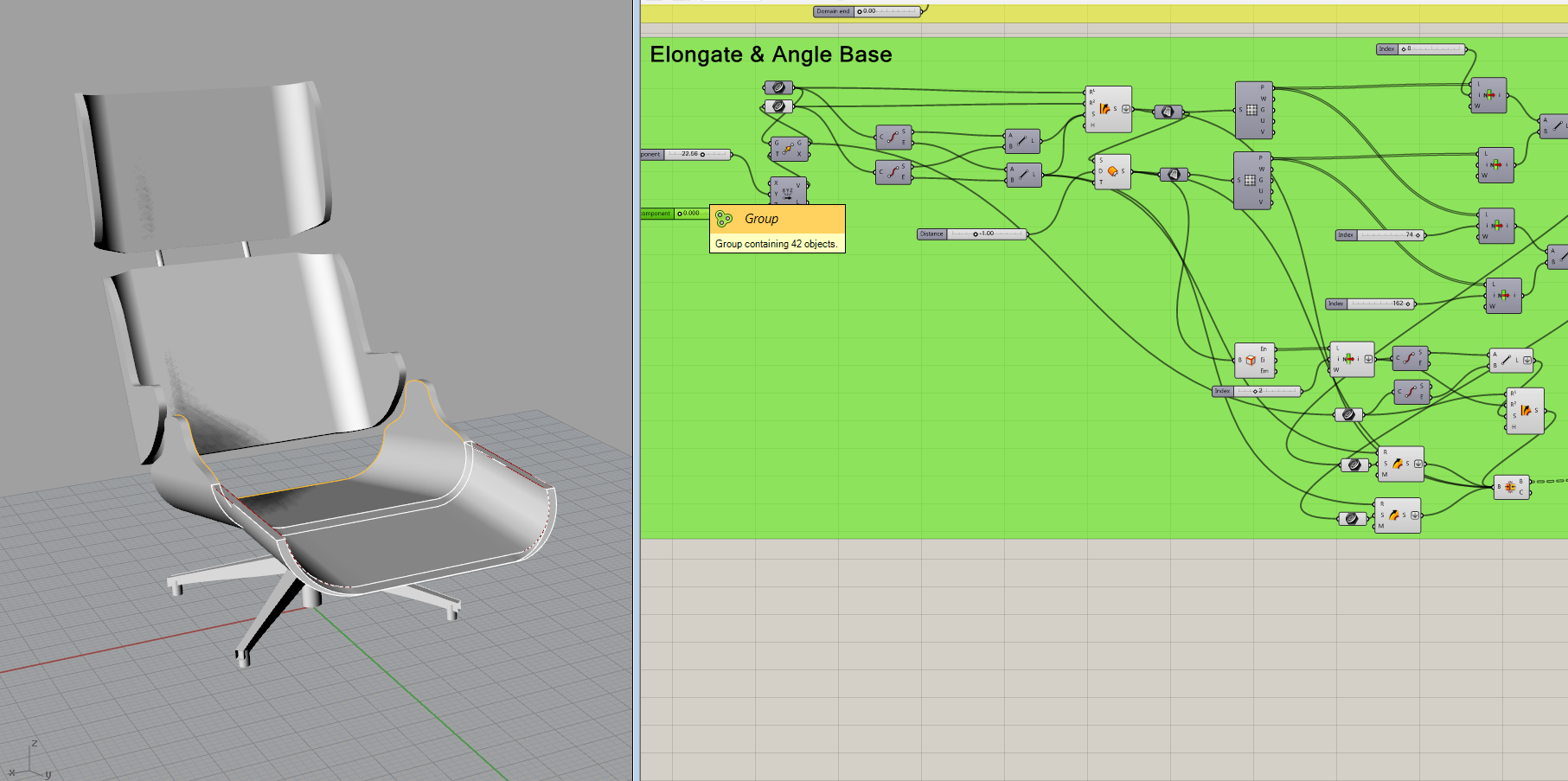The width and height of the screenshot is (1568, 781).
Task: Select the upper Divide Surface component
Action: pos(1253,110)
